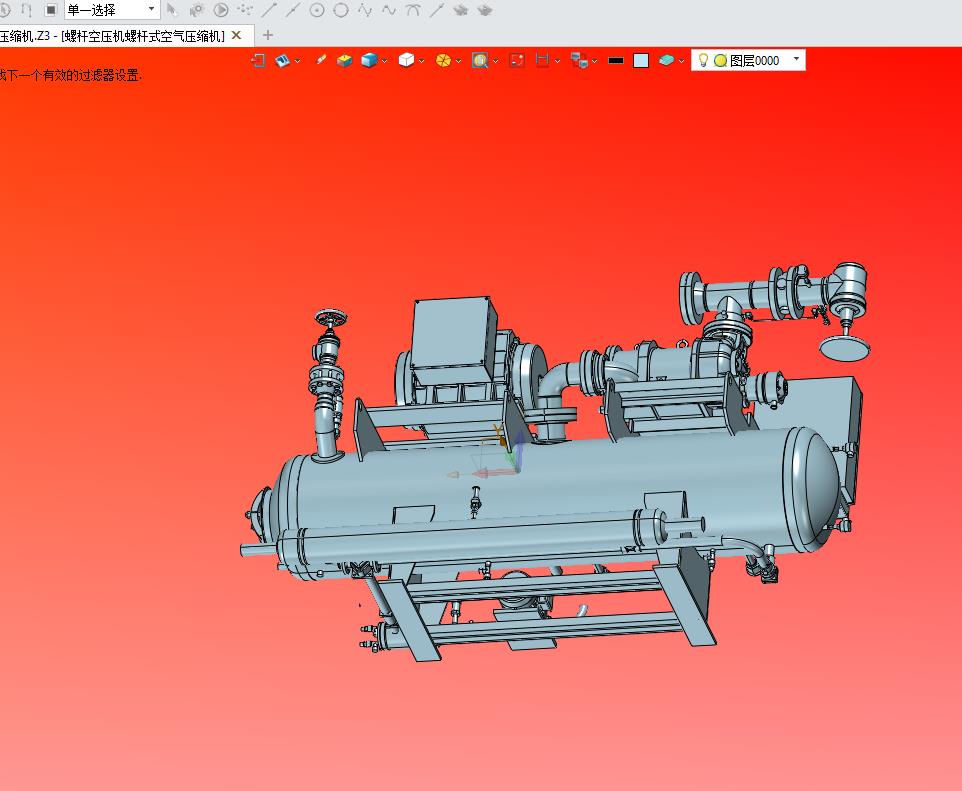Toggle the square filter button near selection box

(51, 10)
